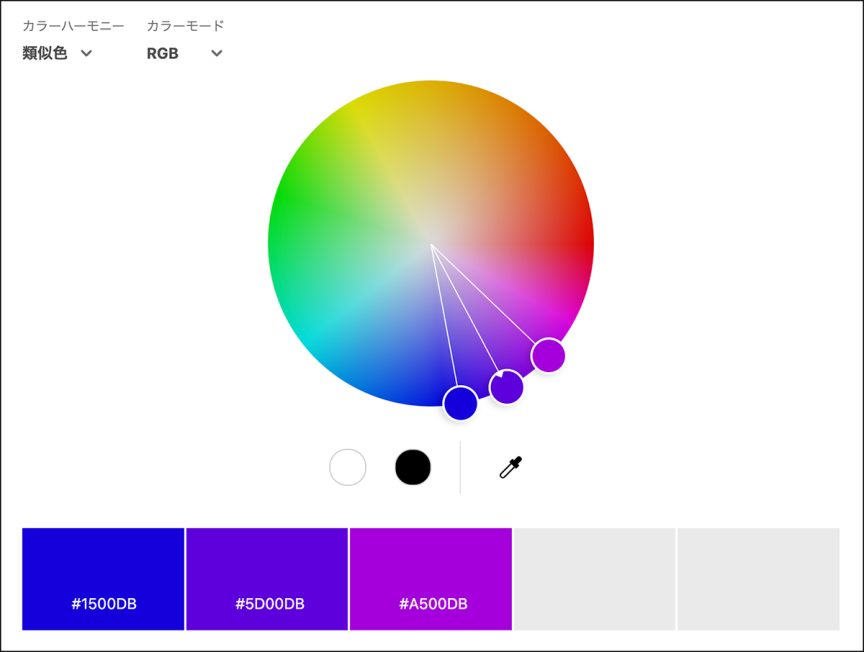The height and width of the screenshot is (652, 864).
Task: Click the middle violet handle on the wheel
Action: pos(507,387)
